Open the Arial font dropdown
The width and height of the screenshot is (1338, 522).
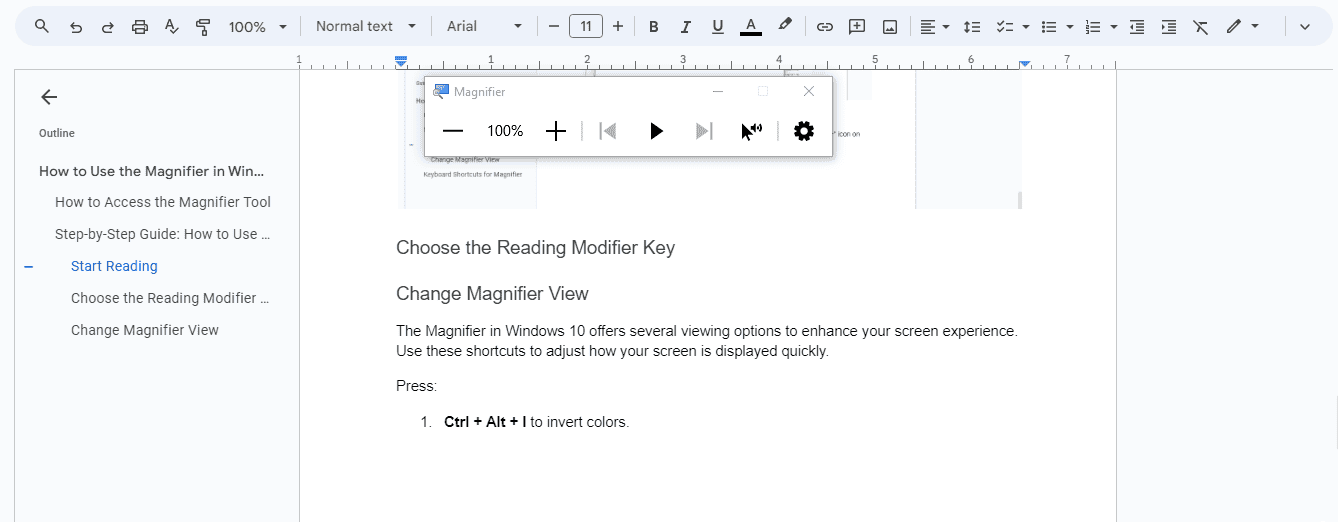(x=484, y=27)
